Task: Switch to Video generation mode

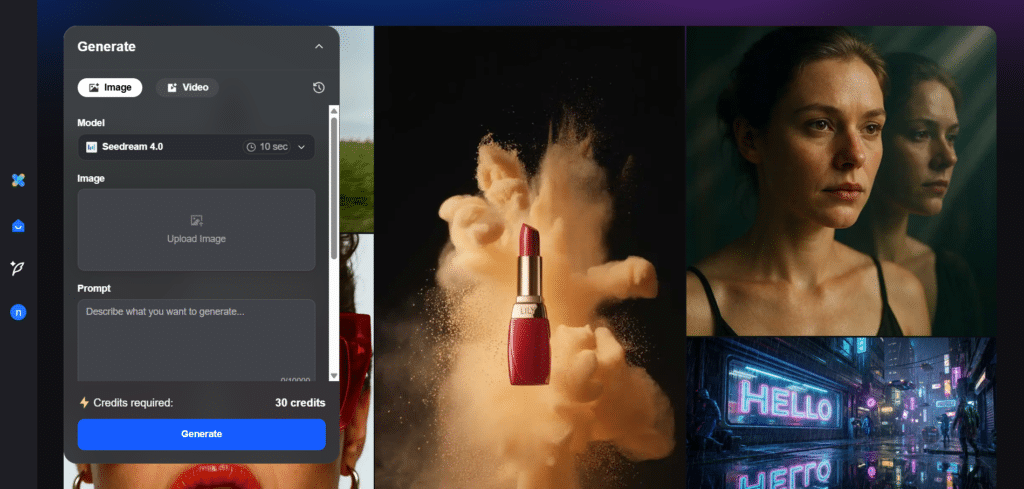Action: pyautogui.click(x=187, y=88)
